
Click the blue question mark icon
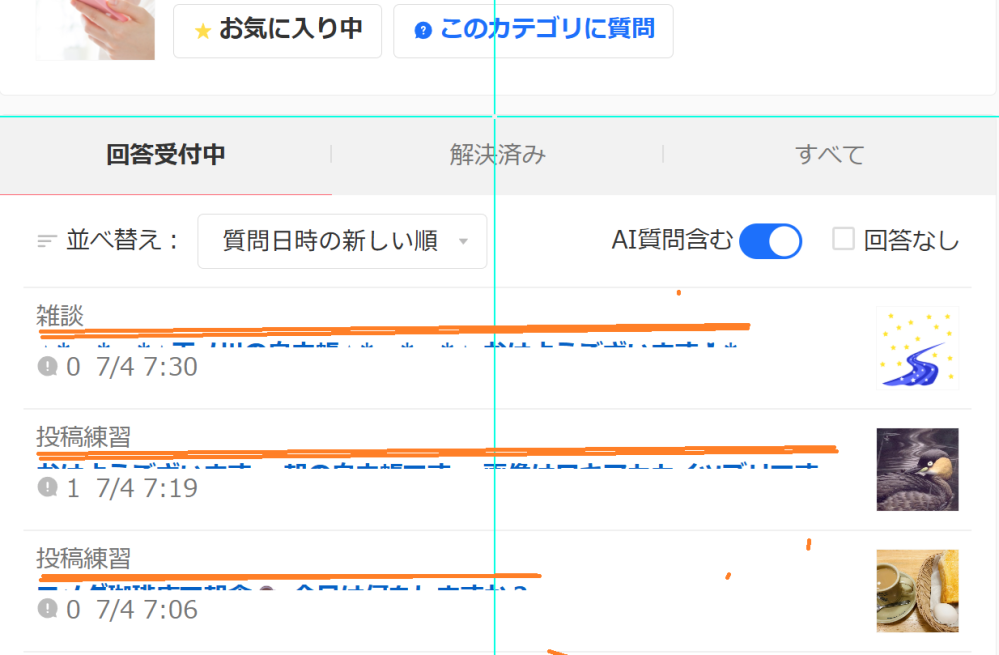423,30
